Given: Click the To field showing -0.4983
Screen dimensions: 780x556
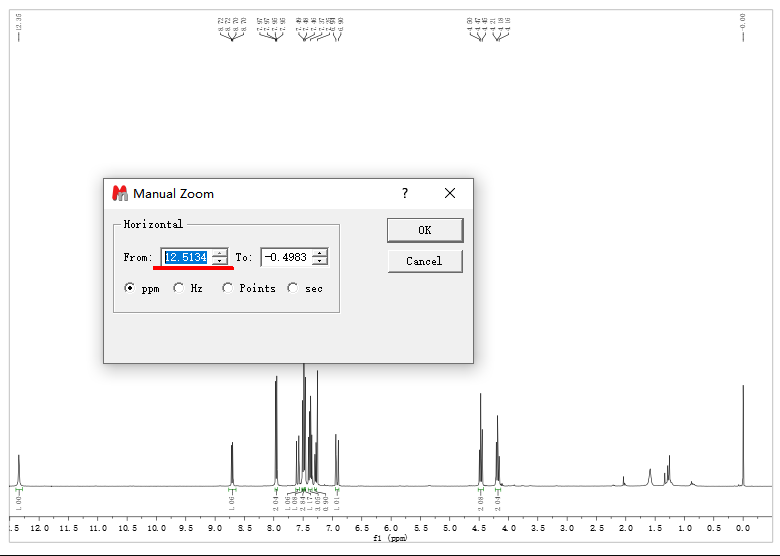Looking at the screenshot, I should (285, 257).
